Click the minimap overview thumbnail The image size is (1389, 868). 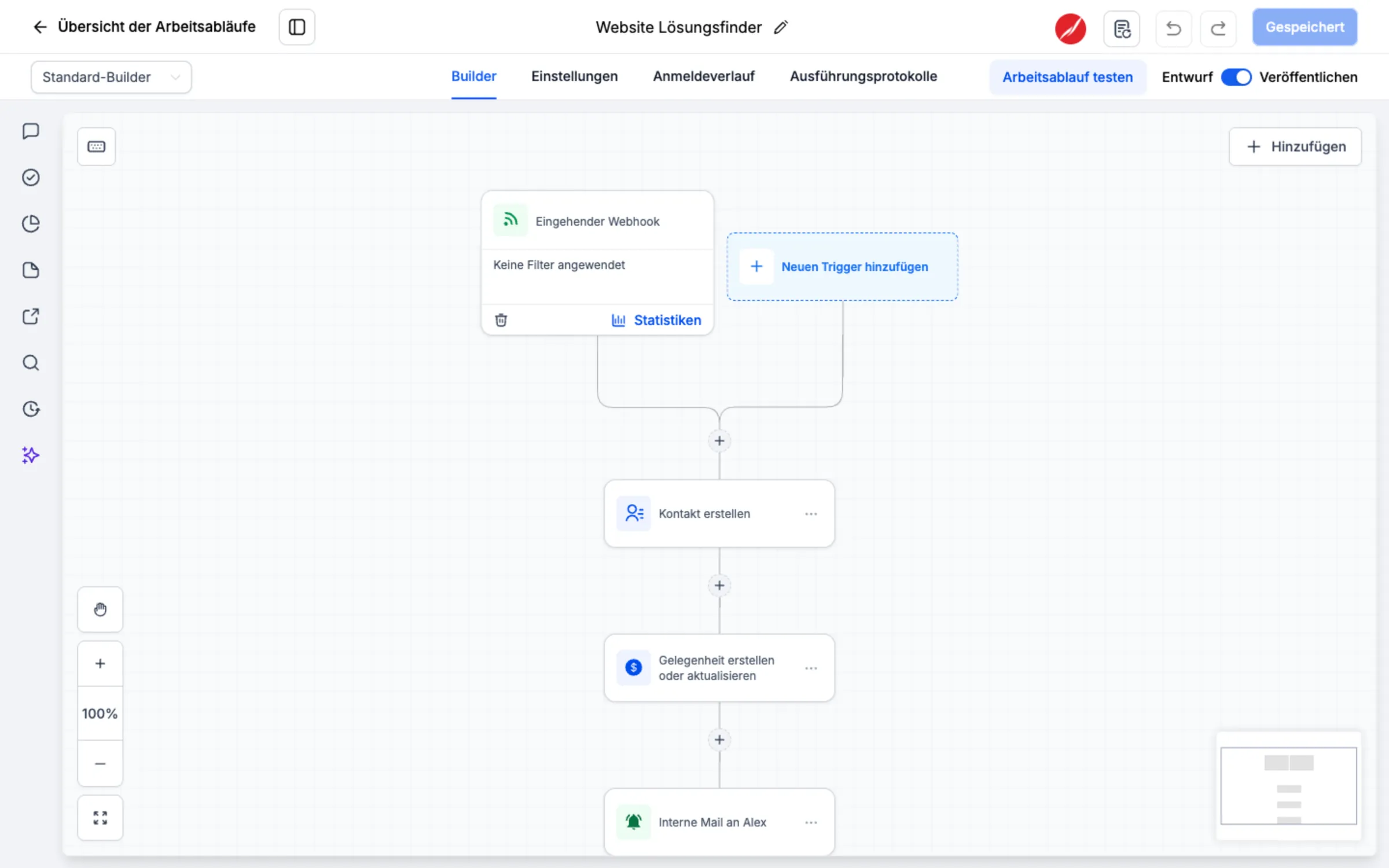(x=1288, y=785)
